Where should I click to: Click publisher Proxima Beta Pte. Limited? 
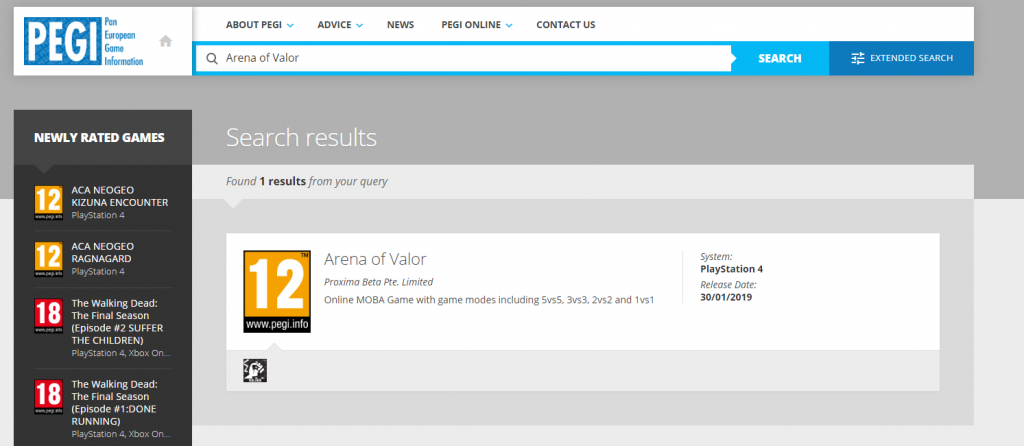coord(378,282)
